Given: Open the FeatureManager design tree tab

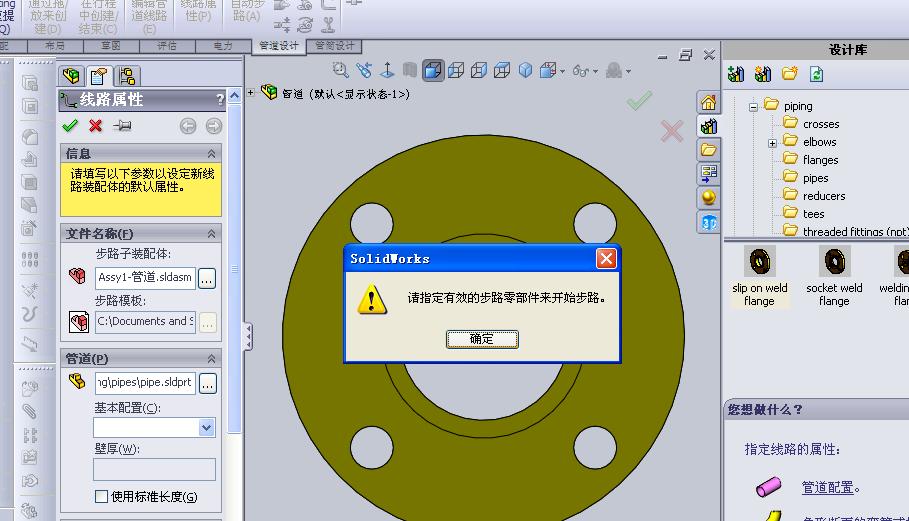Looking at the screenshot, I should 71,76.
